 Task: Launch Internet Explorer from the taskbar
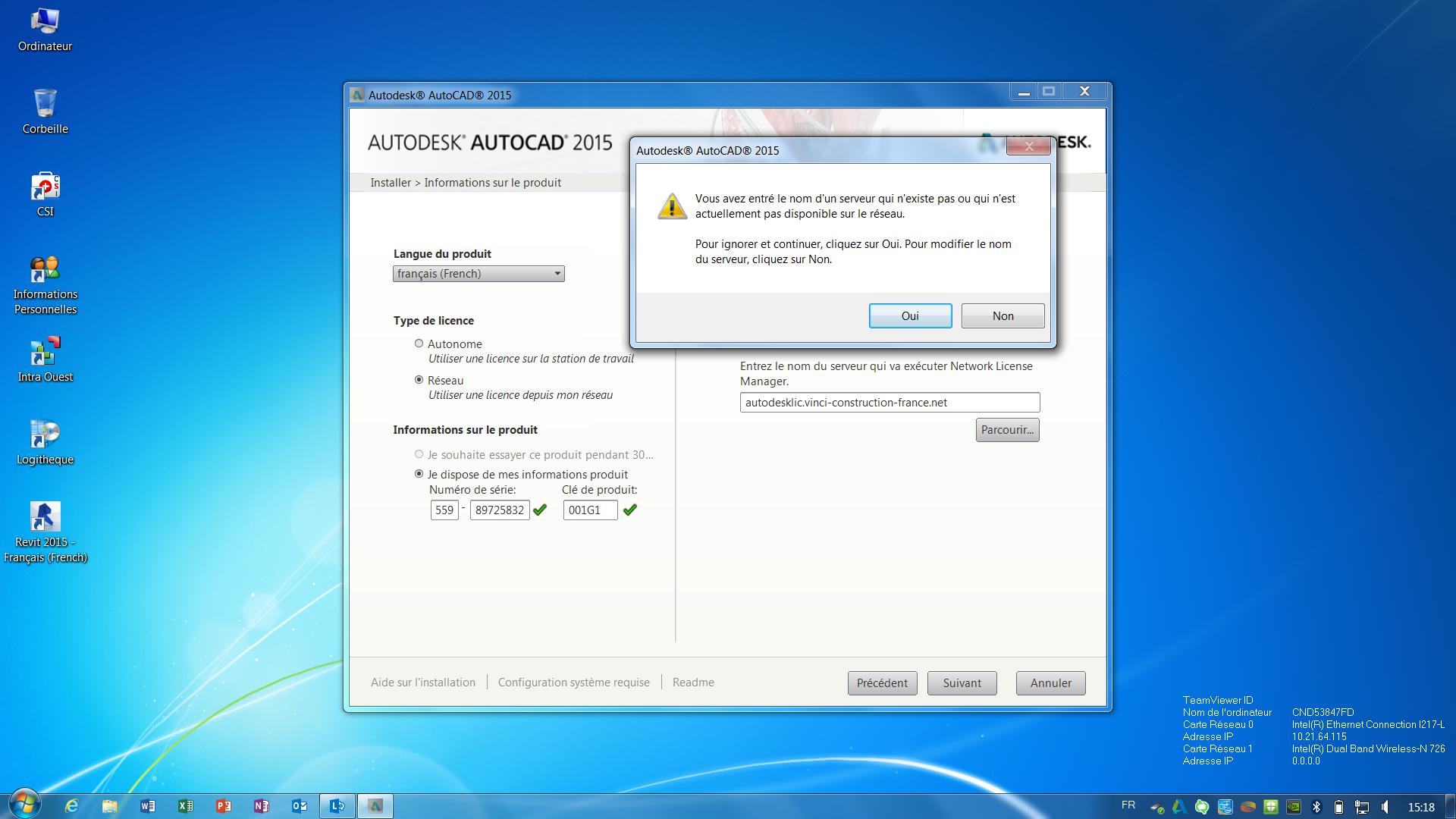pyautogui.click(x=72, y=806)
